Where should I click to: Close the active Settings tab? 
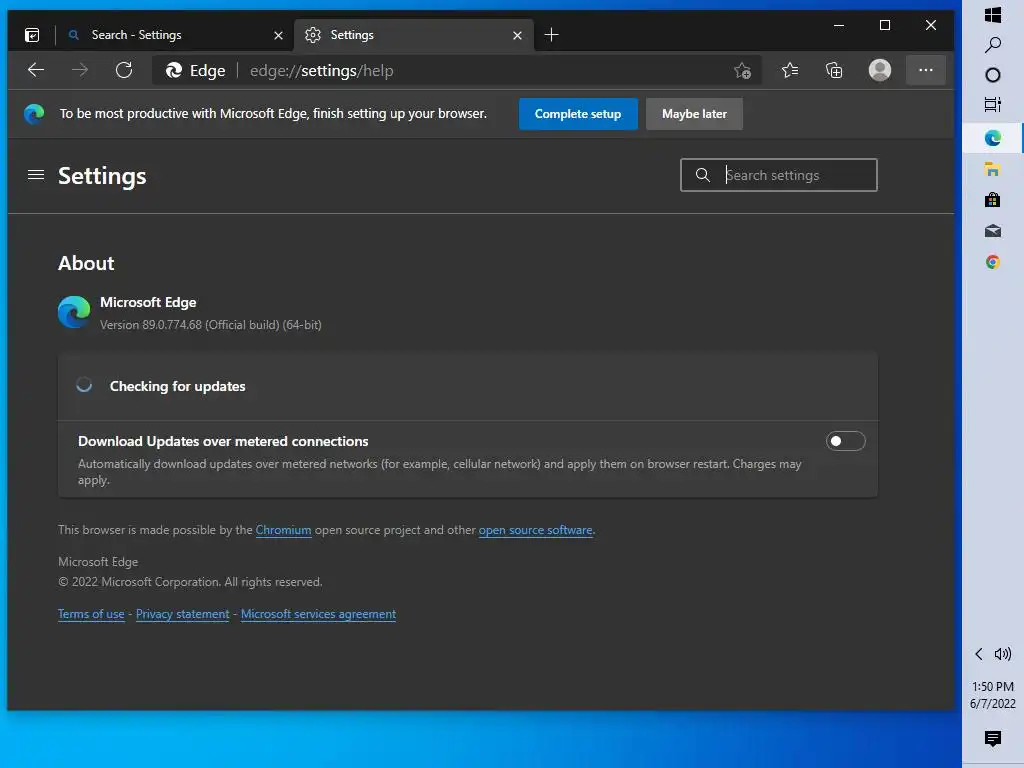pos(517,35)
